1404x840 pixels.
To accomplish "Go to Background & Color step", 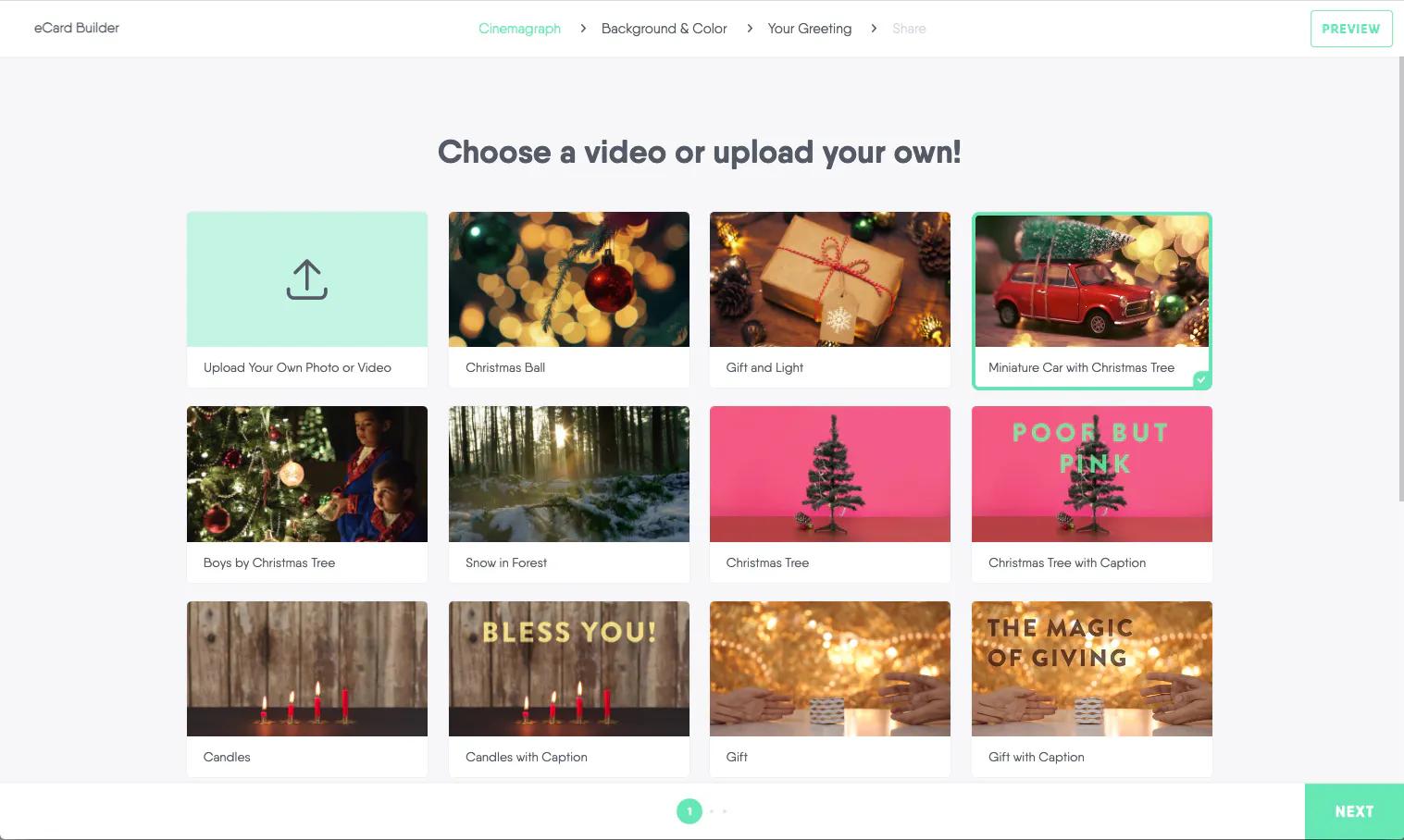I will click(x=664, y=29).
